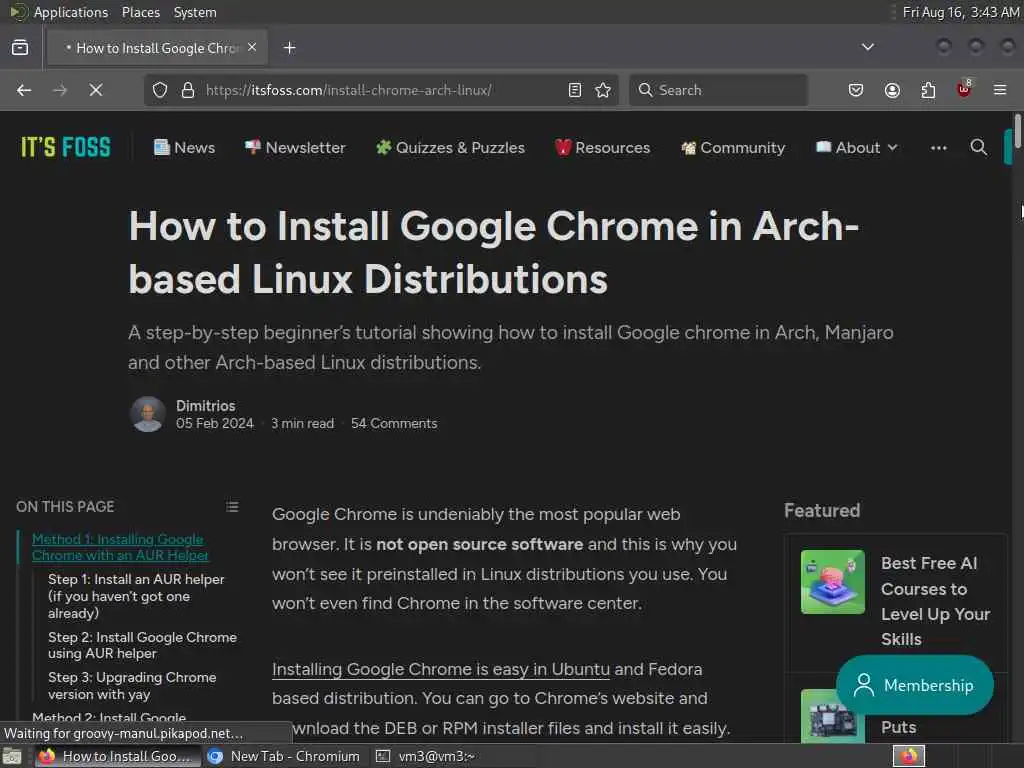Open the Firefox account icon
The height and width of the screenshot is (768, 1024).
(x=892, y=90)
